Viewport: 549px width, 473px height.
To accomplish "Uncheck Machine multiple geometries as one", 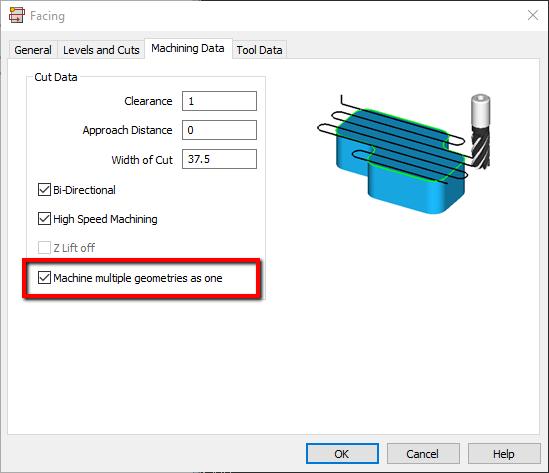I will [x=44, y=278].
